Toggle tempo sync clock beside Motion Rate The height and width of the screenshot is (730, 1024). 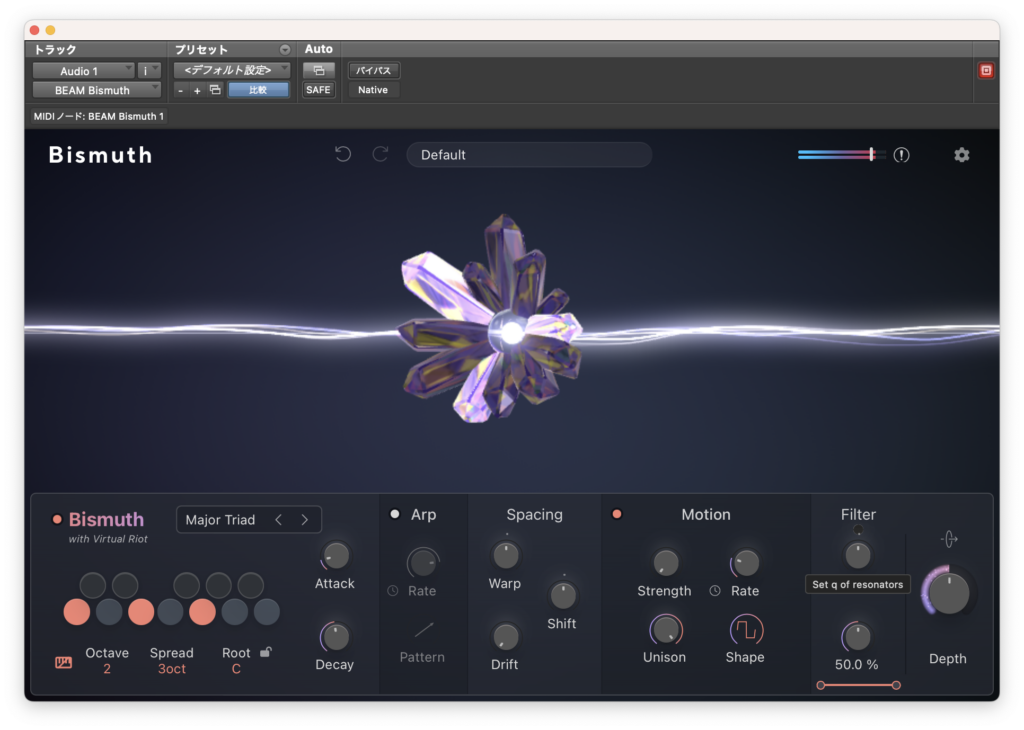coord(715,590)
